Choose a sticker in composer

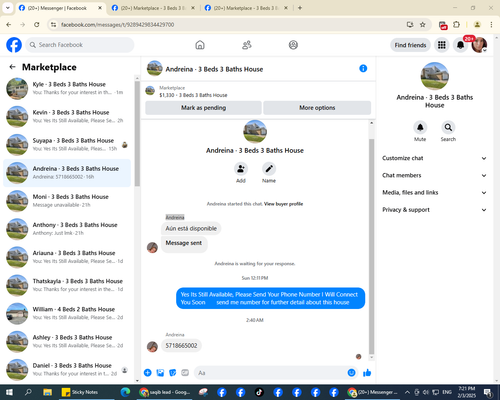coord(173,373)
